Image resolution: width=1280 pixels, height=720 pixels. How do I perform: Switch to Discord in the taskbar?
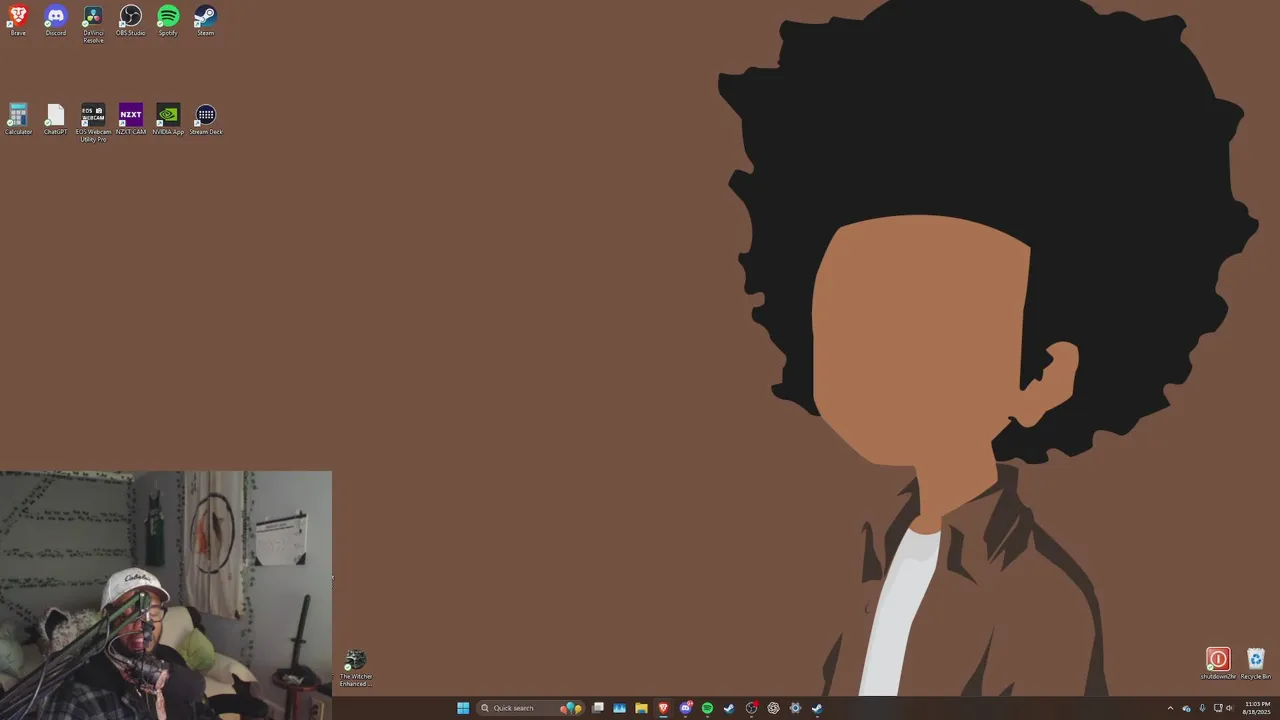(x=685, y=708)
